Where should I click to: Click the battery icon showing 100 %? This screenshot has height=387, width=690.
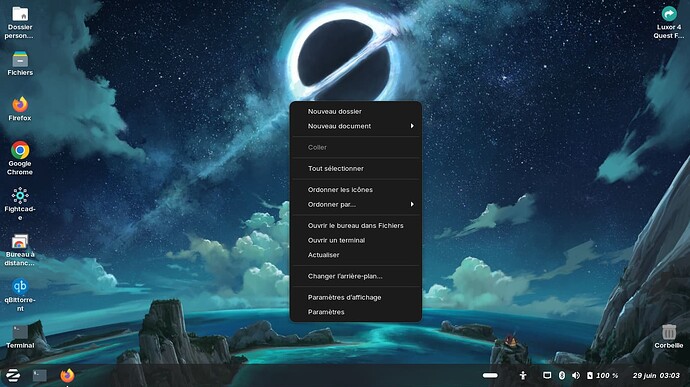click(602, 376)
